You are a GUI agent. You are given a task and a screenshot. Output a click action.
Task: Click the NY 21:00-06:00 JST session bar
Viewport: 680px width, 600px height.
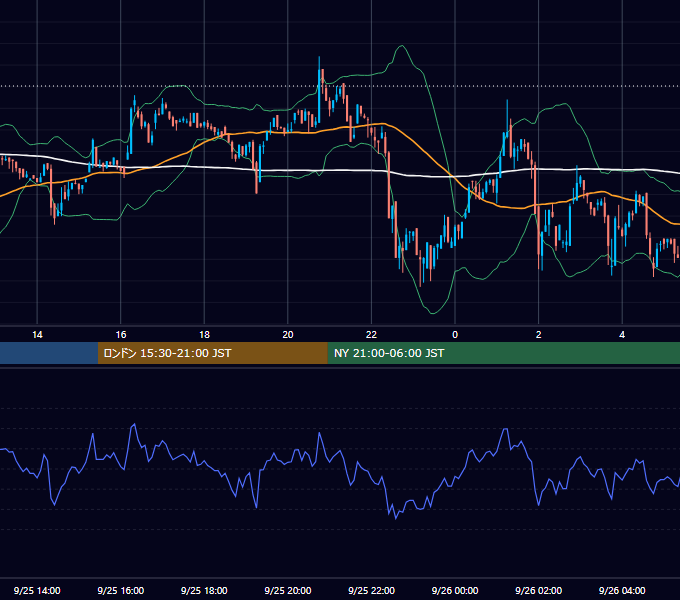(503, 353)
